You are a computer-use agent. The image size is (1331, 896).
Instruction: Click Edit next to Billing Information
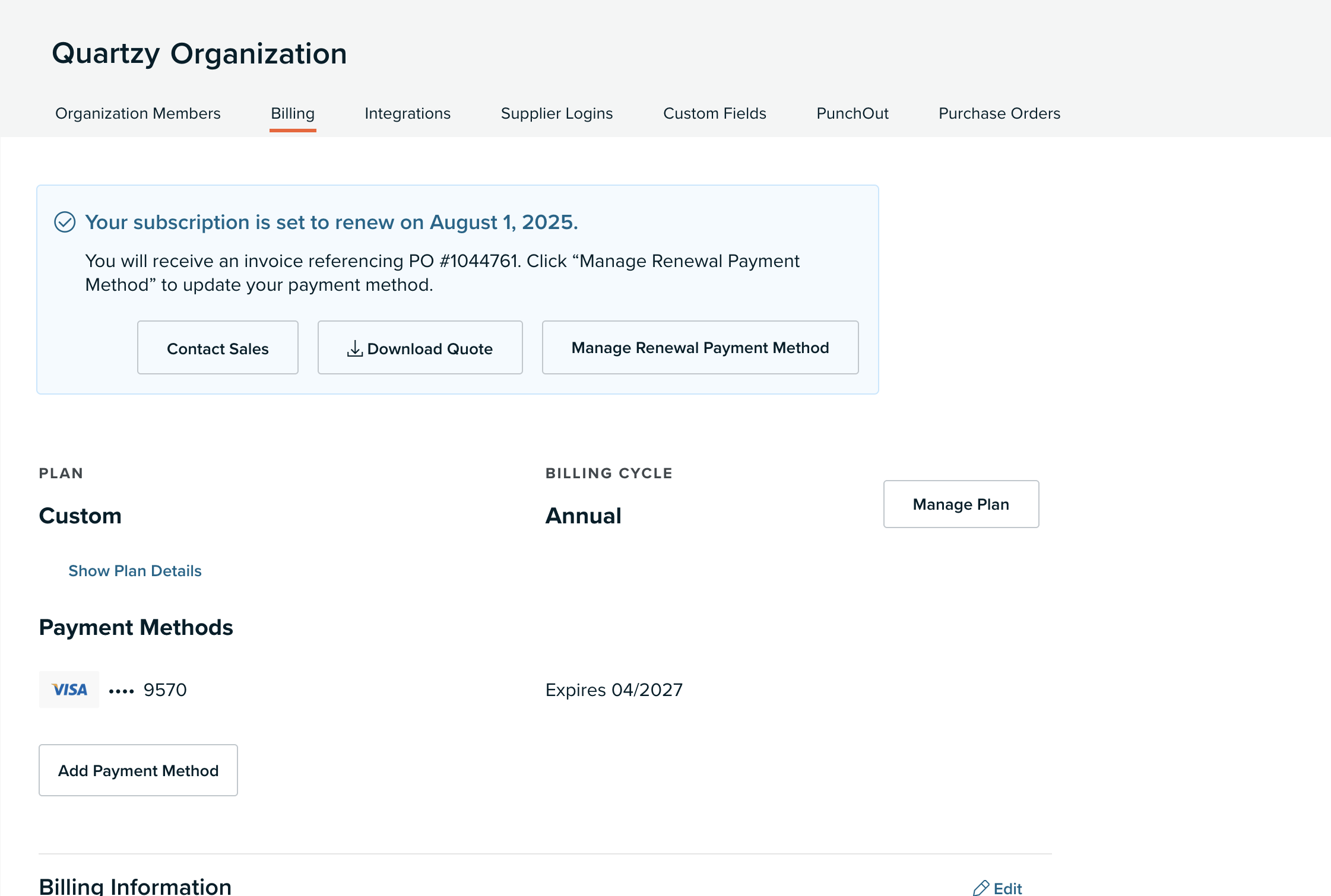(1007, 888)
